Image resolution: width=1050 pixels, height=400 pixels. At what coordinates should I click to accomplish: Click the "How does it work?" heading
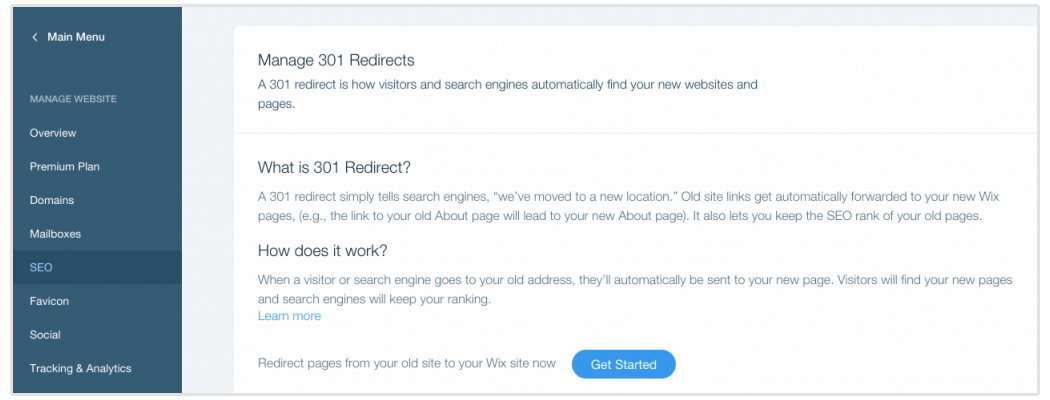[322, 250]
